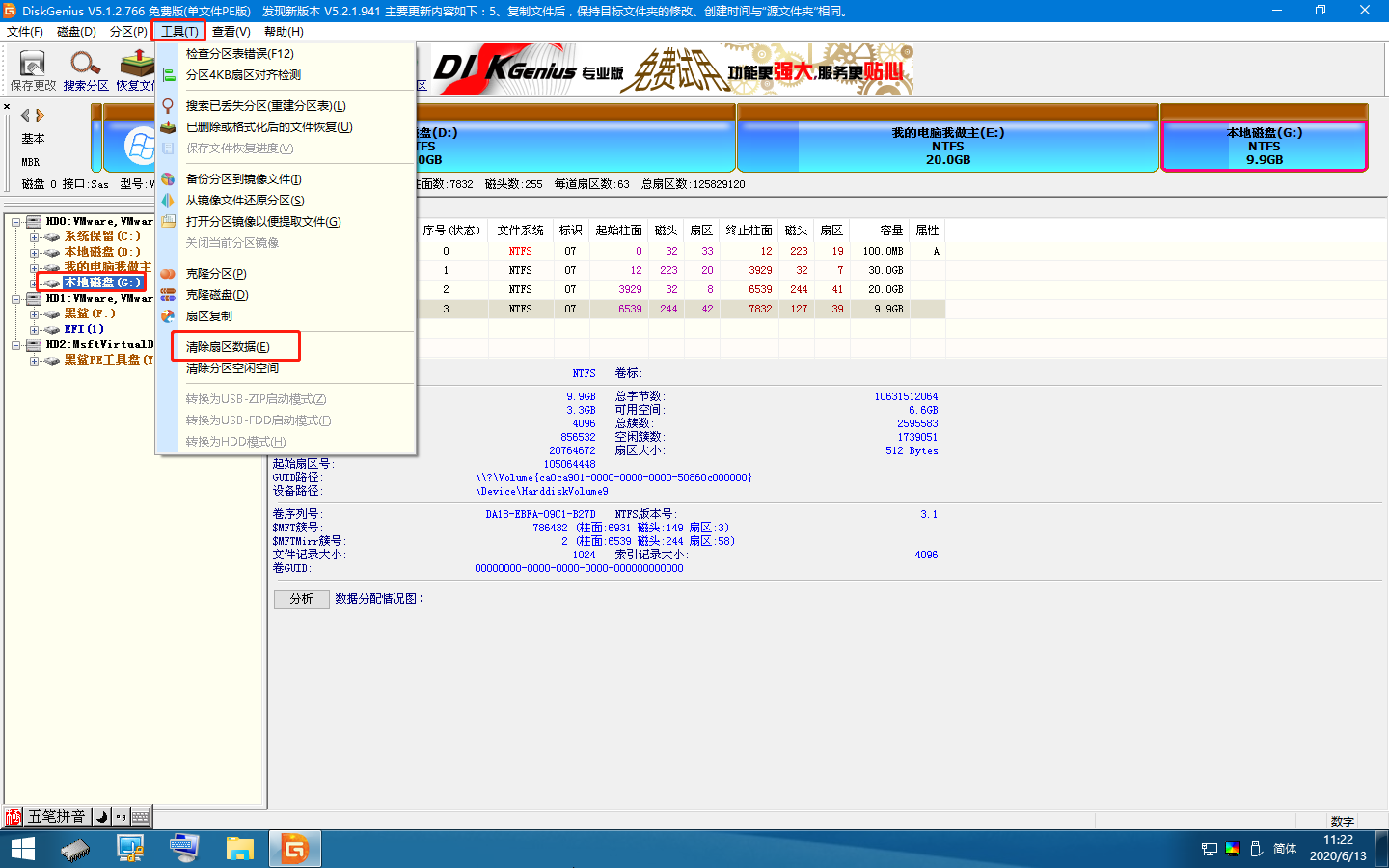
Task: Choose 扇区复制 menu entry
Action: tap(286, 316)
